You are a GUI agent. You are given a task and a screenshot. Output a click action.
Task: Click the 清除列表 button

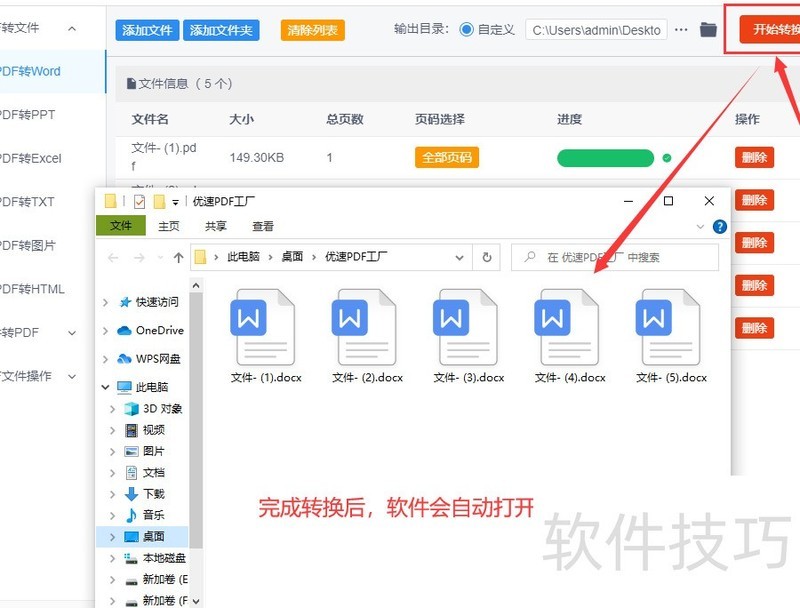[x=313, y=30]
